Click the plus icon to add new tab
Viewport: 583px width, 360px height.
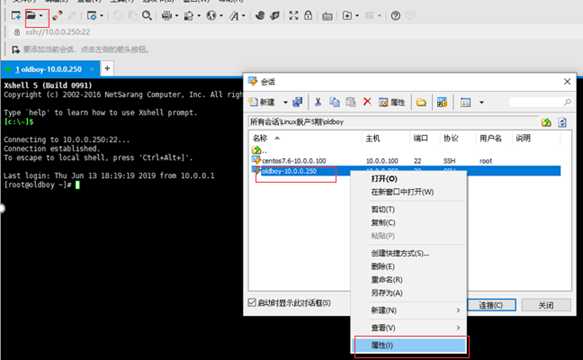click(107, 68)
